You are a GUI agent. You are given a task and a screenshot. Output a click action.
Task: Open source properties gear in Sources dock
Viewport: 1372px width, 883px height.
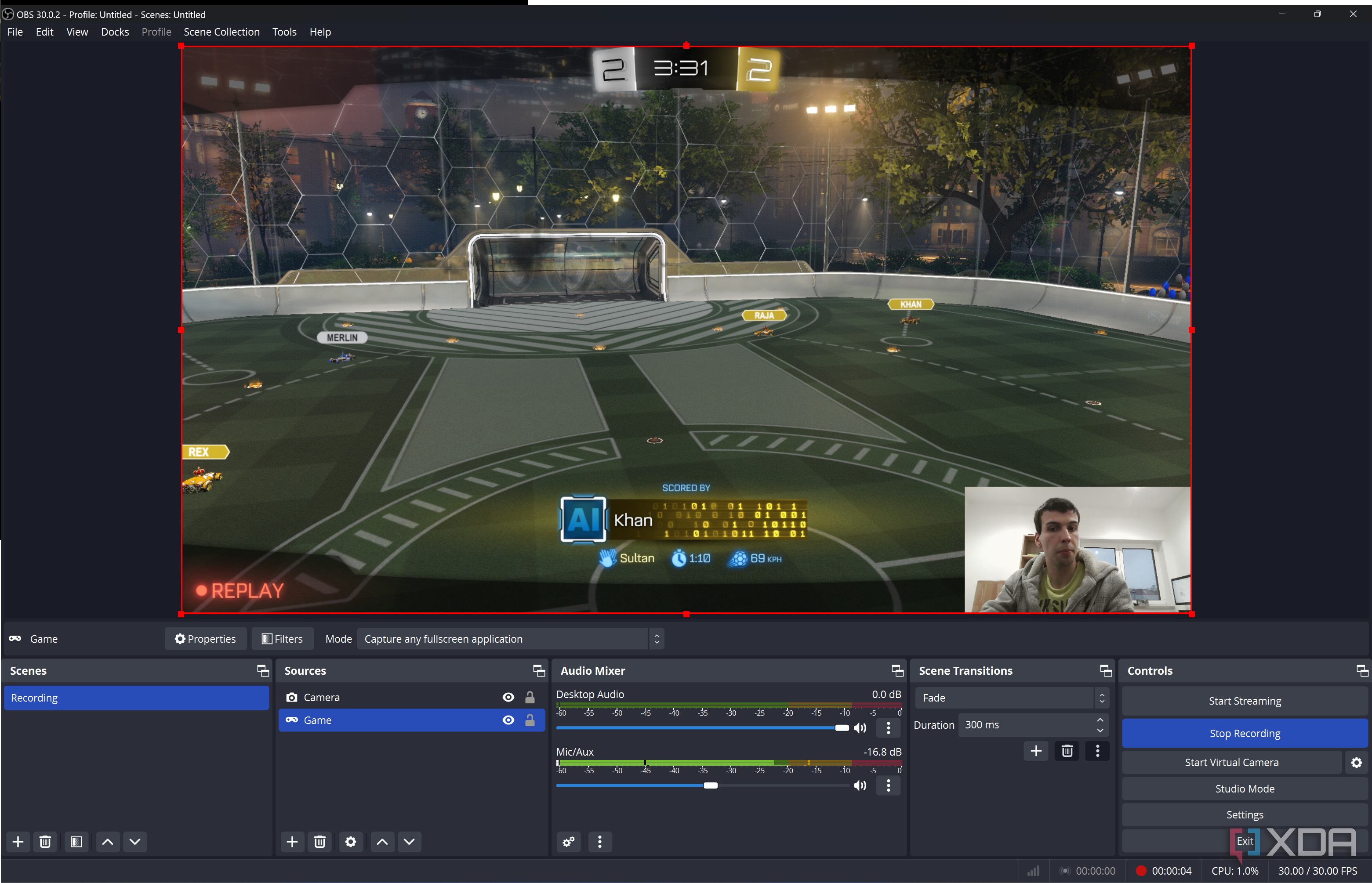coord(350,842)
